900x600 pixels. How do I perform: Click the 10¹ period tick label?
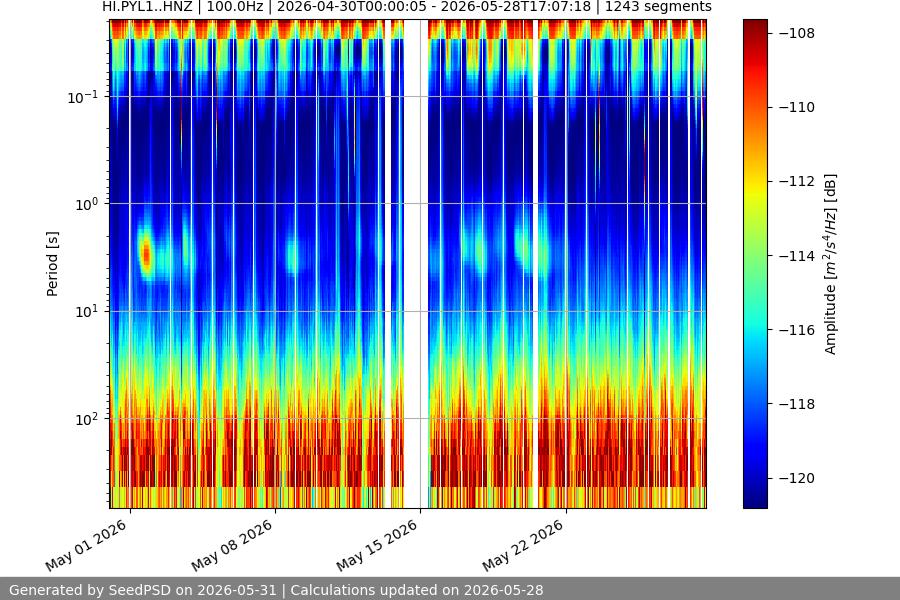click(x=86, y=311)
